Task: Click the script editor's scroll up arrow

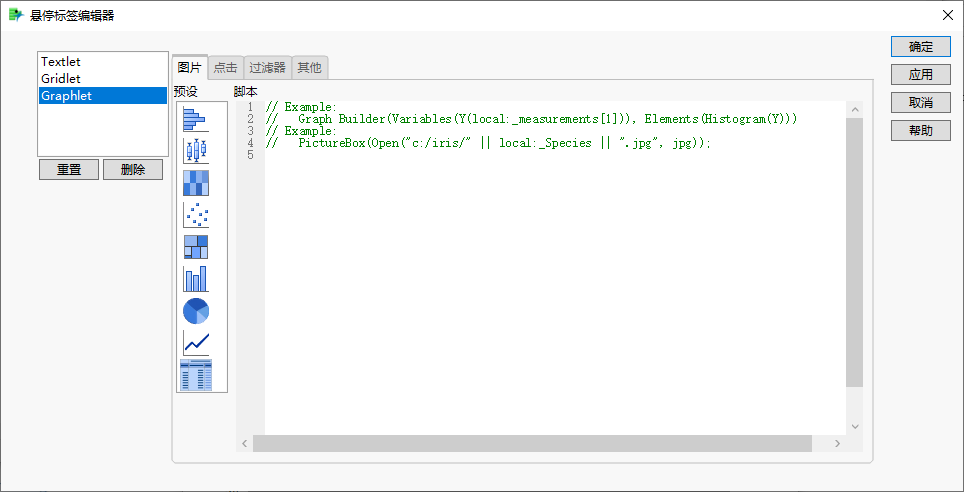Action: tap(855, 109)
